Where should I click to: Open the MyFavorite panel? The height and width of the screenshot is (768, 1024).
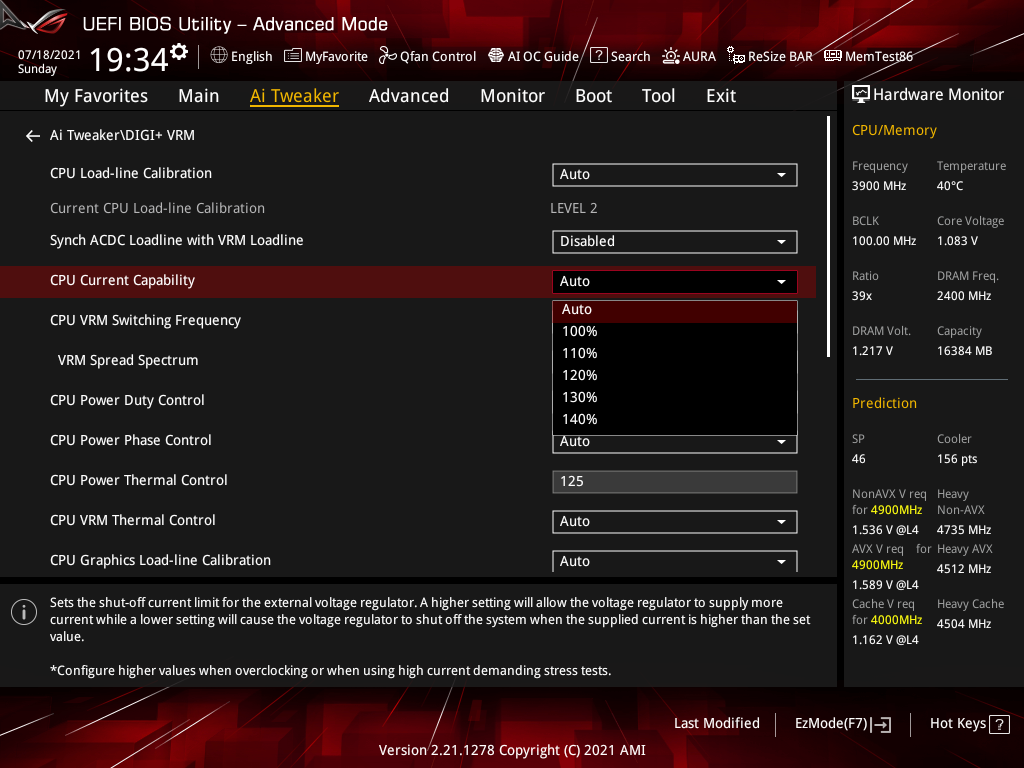[x=325, y=56]
